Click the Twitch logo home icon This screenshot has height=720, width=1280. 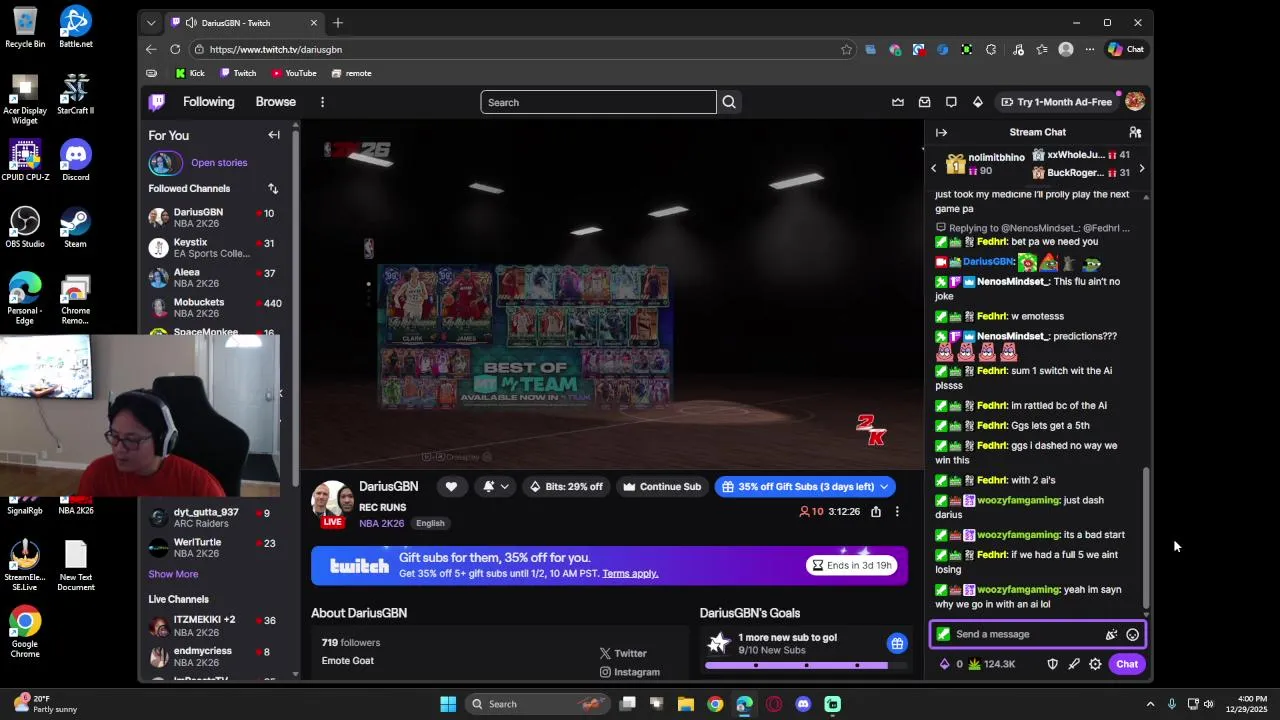coord(157,102)
